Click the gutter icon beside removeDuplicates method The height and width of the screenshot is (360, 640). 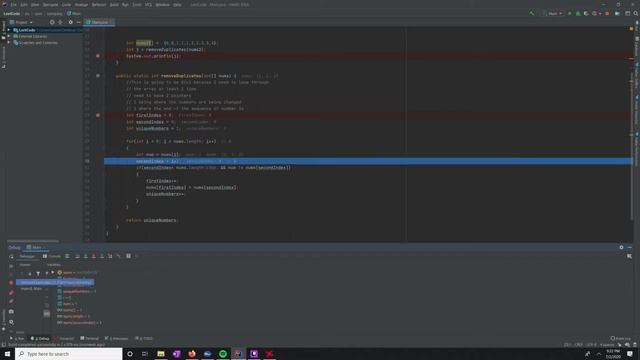[98, 76]
